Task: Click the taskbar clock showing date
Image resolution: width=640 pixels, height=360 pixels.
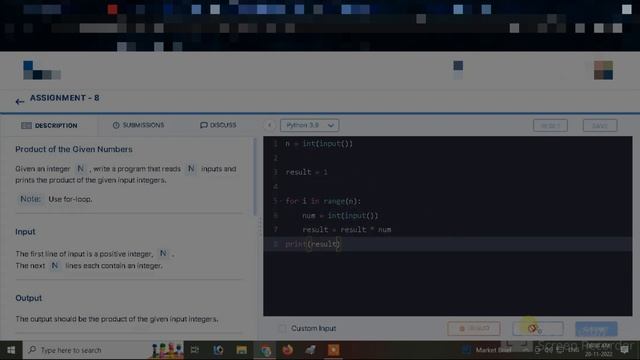Action: [x=598, y=350]
